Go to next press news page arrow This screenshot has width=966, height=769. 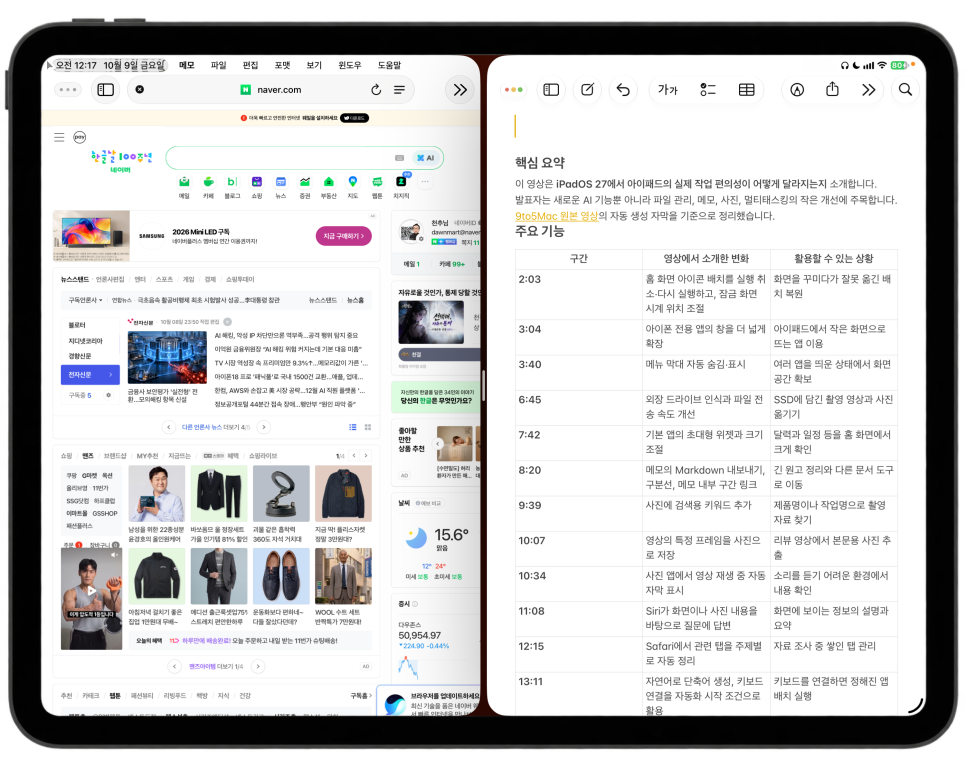(264, 427)
